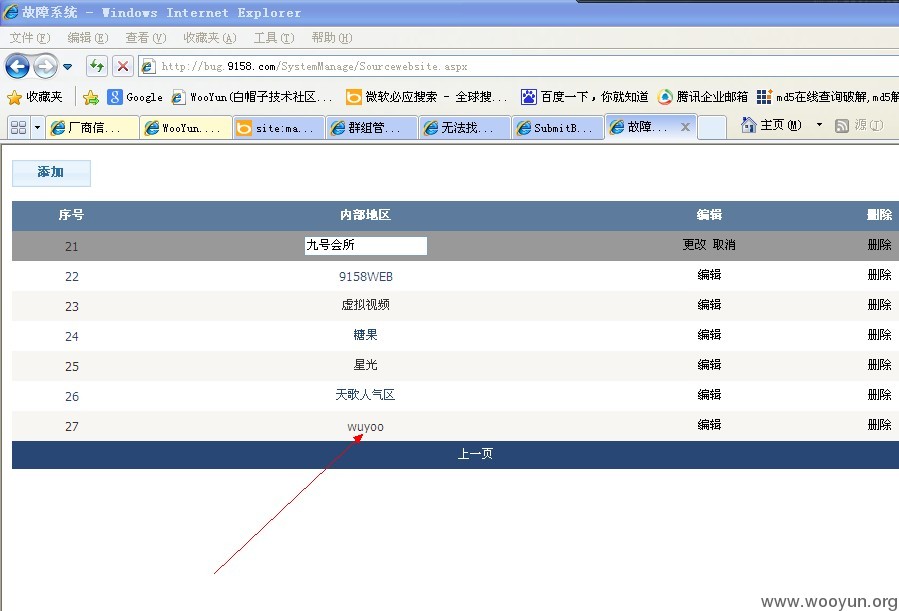This screenshot has height=611, width=899.
Task: Click the 九号会所 edit text field
Action: pos(366,245)
